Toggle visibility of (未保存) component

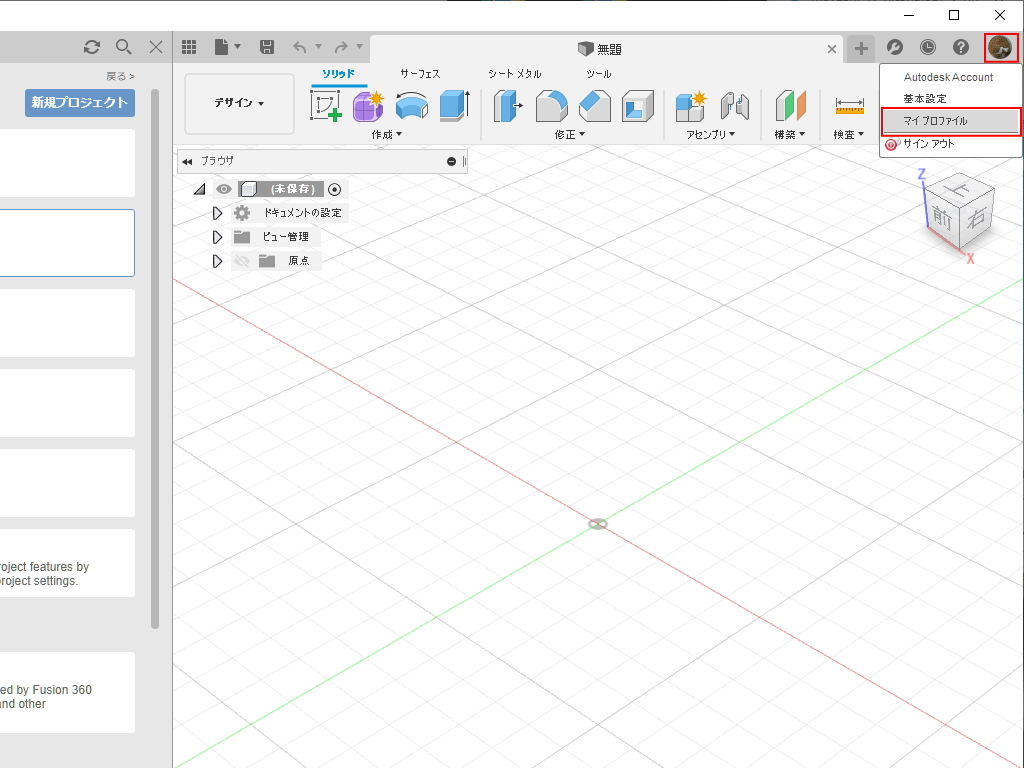click(x=224, y=189)
